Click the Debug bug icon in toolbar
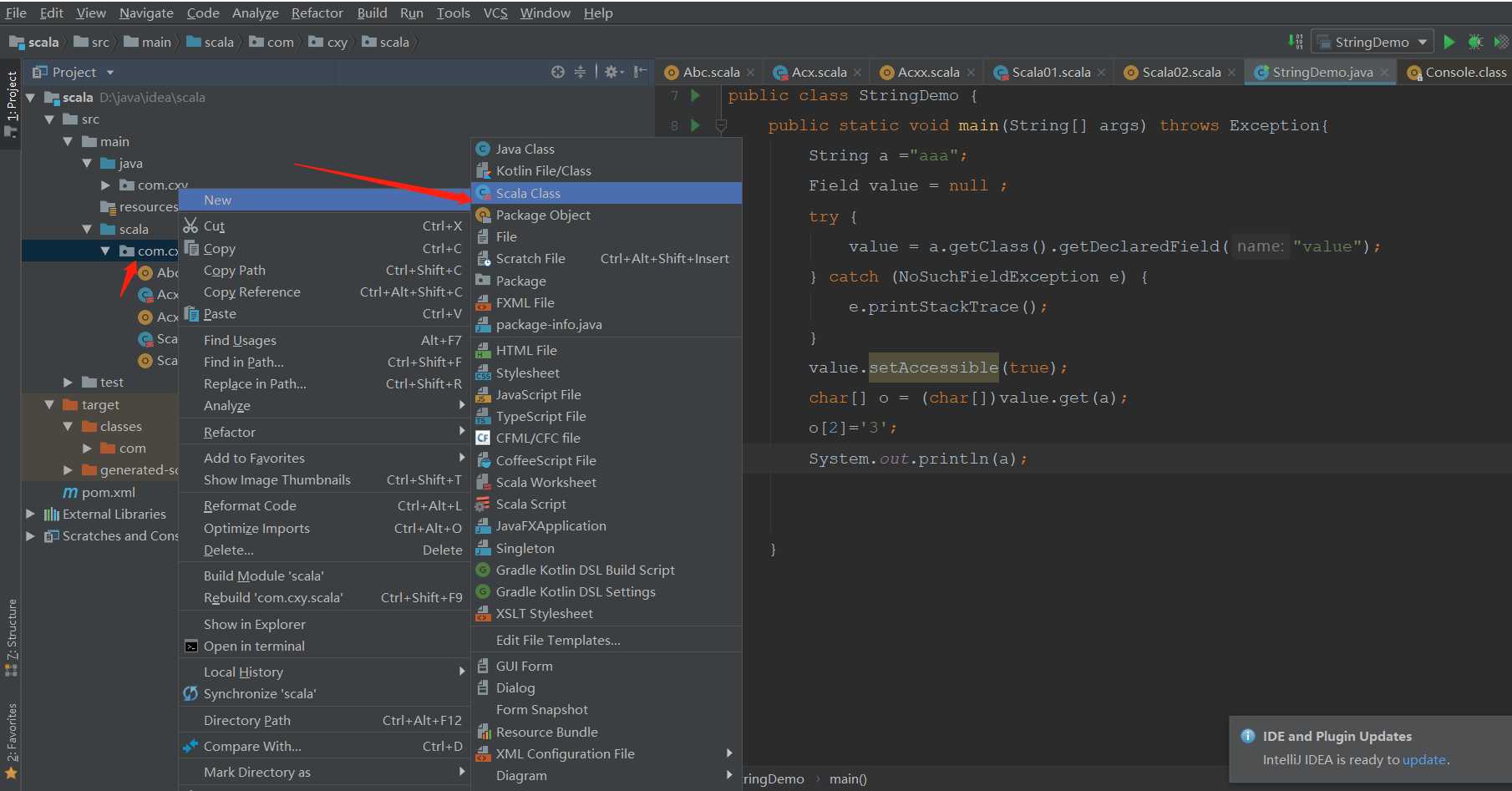Viewport: 1512px width, 791px height. 1476,42
